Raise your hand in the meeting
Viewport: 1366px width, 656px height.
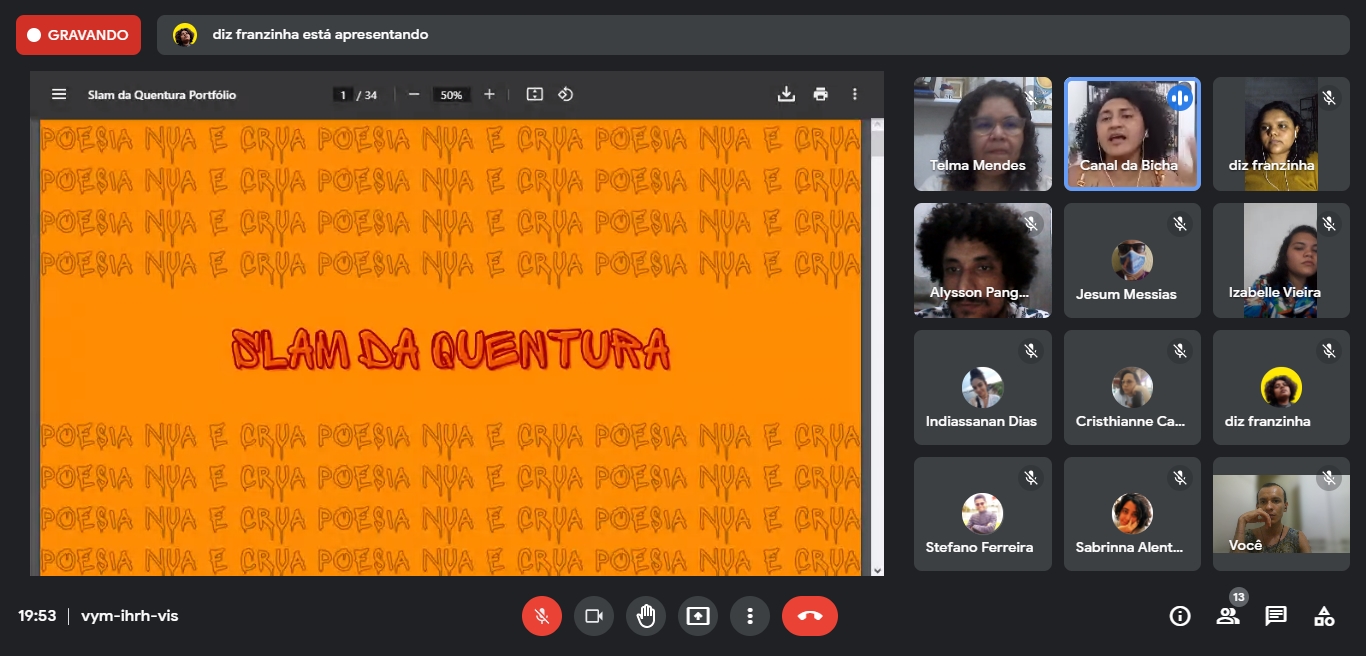click(646, 616)
